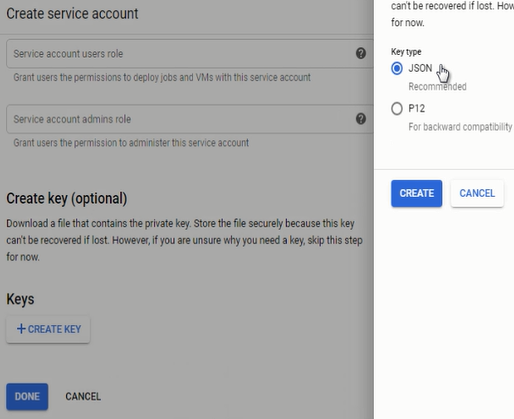Focus the Service account admins role field
This screenshot has width=514, height=419.
point(190,119)
